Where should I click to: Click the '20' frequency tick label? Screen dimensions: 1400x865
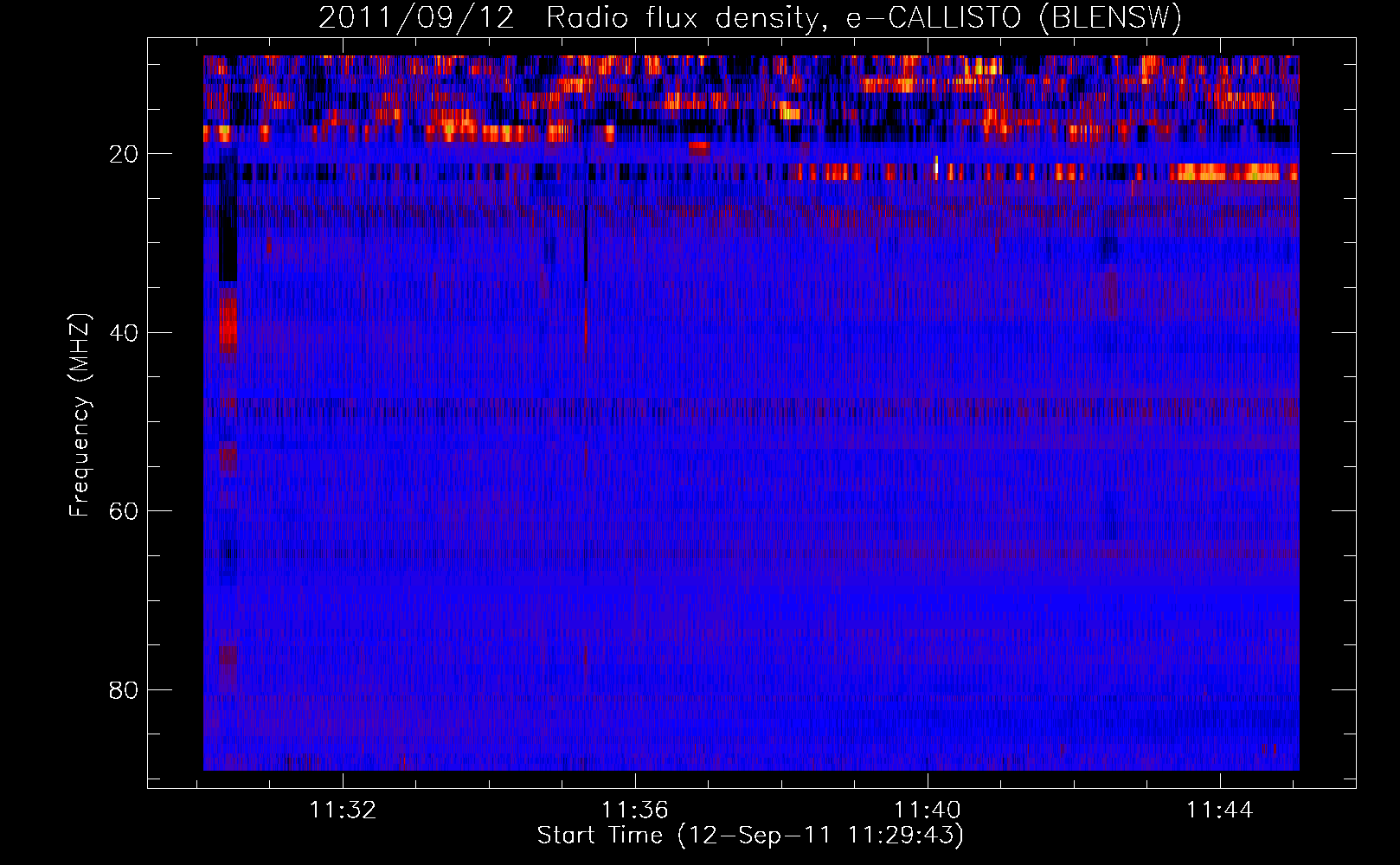[x=124, y=154]
